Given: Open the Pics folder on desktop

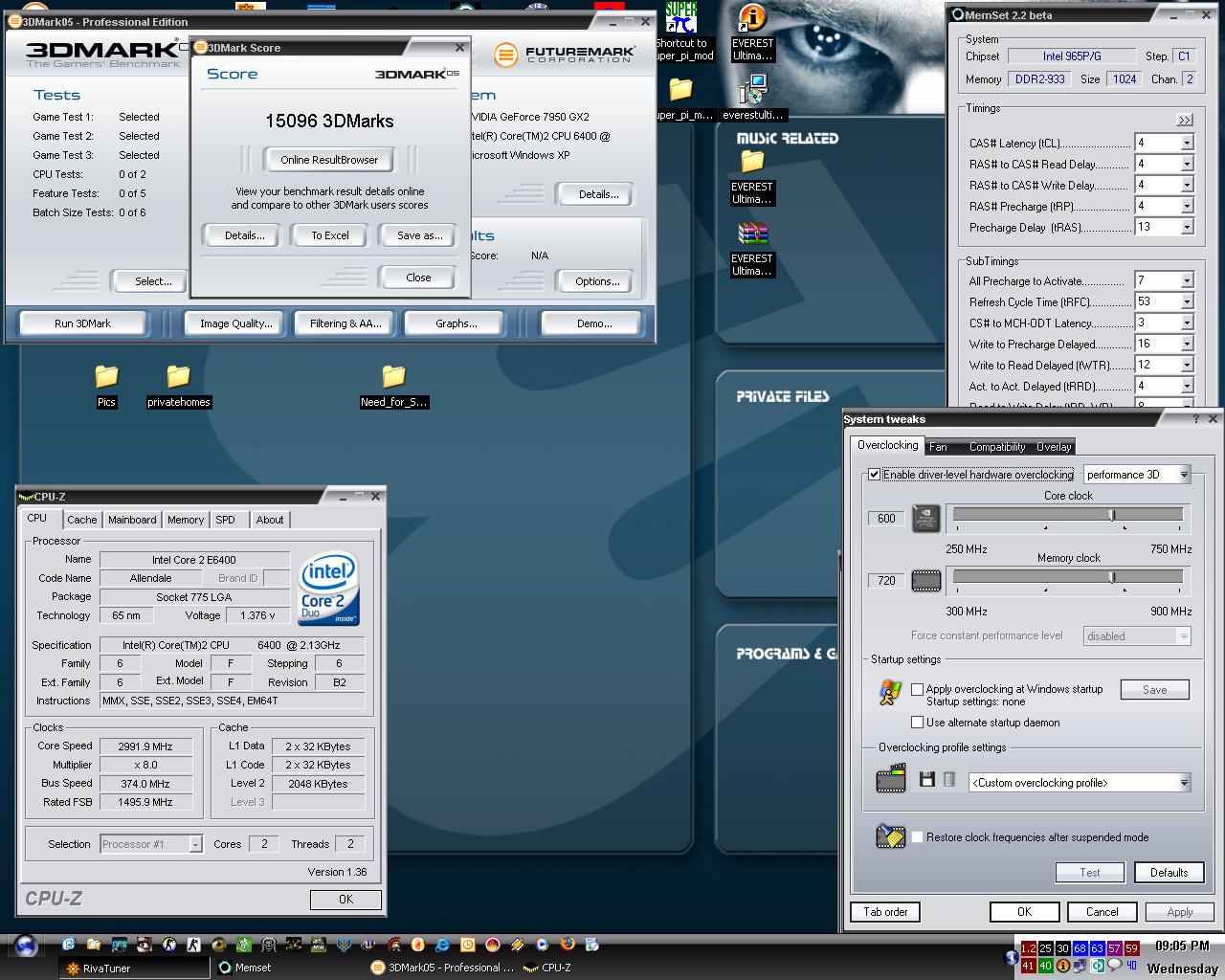Looking at the screenshot, I should point(106,378).
